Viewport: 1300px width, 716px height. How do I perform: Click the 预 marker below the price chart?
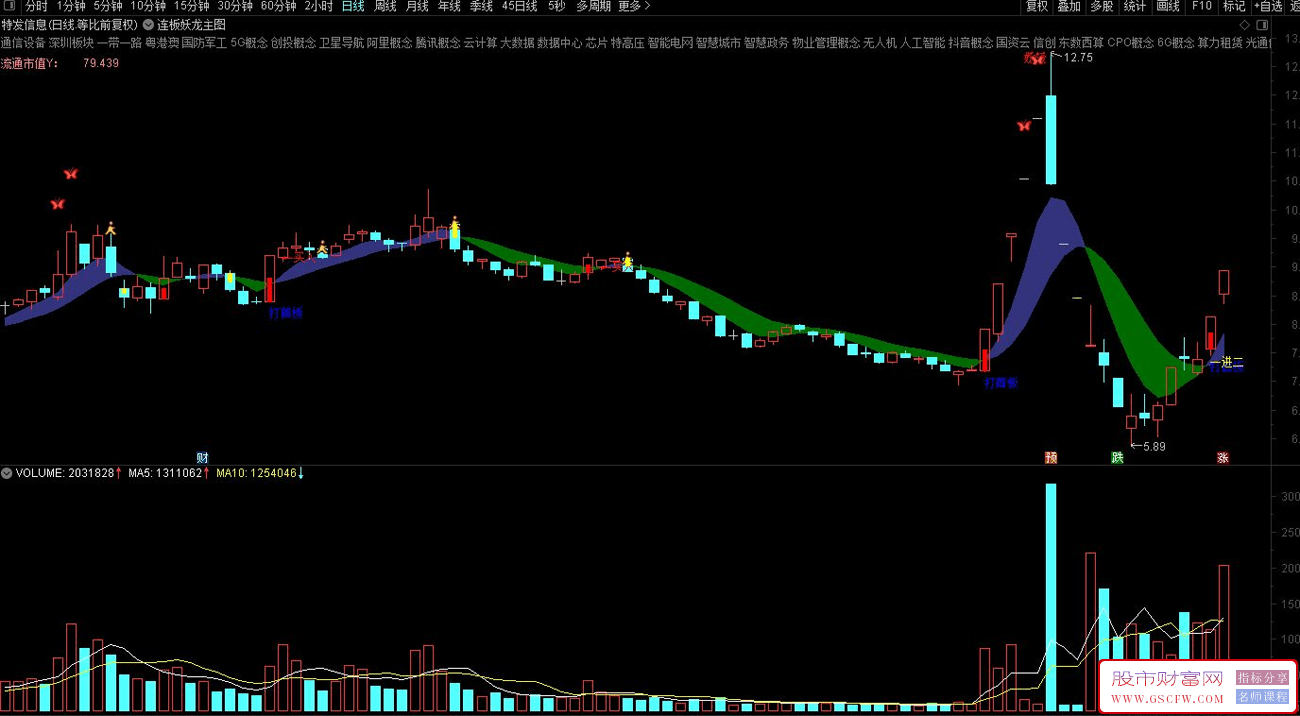[x=1051, y=457]
